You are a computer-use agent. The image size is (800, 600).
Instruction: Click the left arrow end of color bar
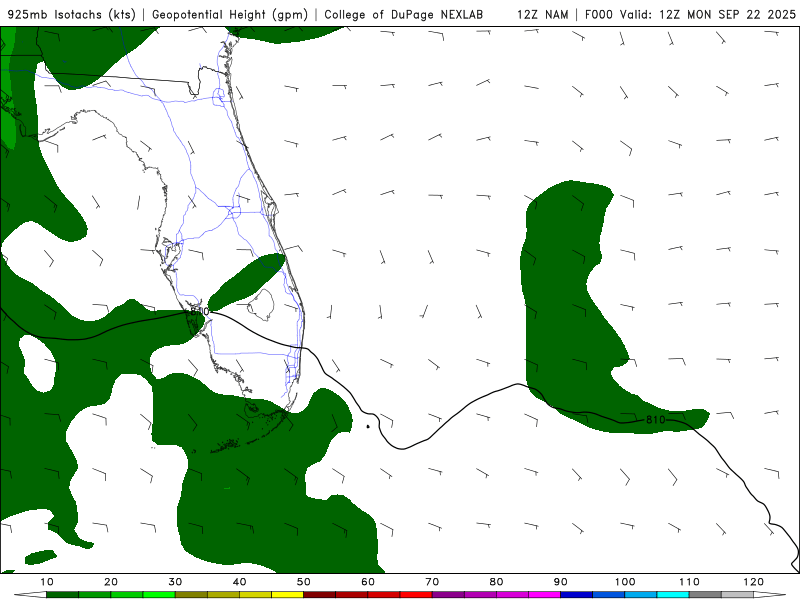pyautogui.click(x=30, y=595)
